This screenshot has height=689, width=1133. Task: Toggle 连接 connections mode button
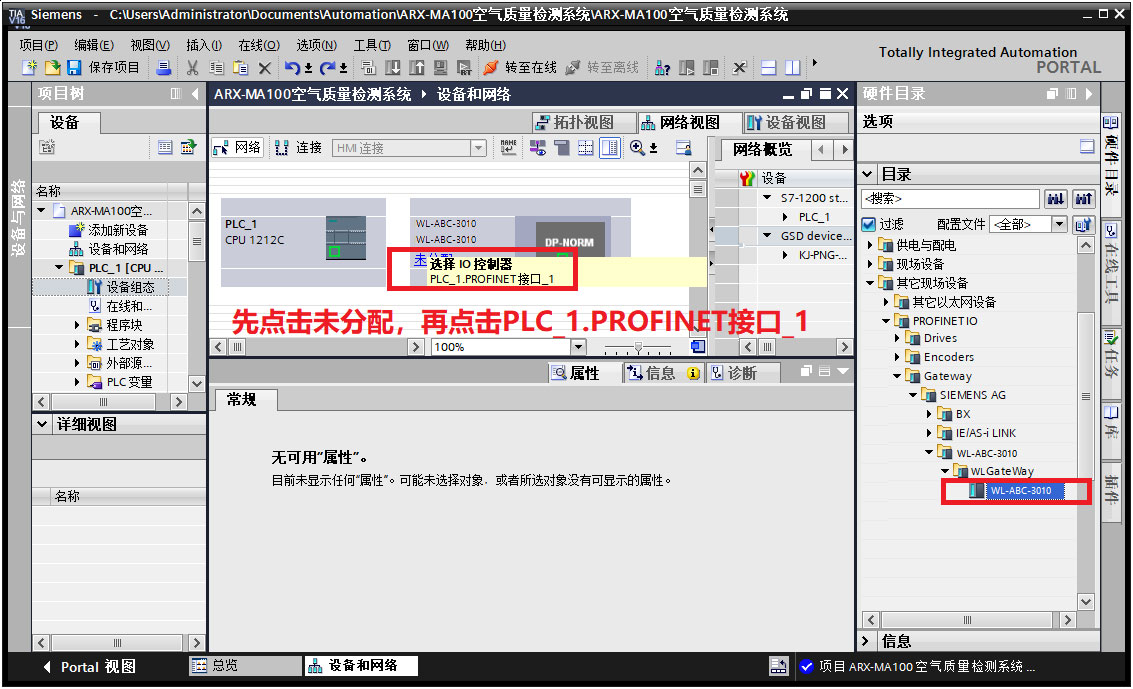[x=298, y=147]
